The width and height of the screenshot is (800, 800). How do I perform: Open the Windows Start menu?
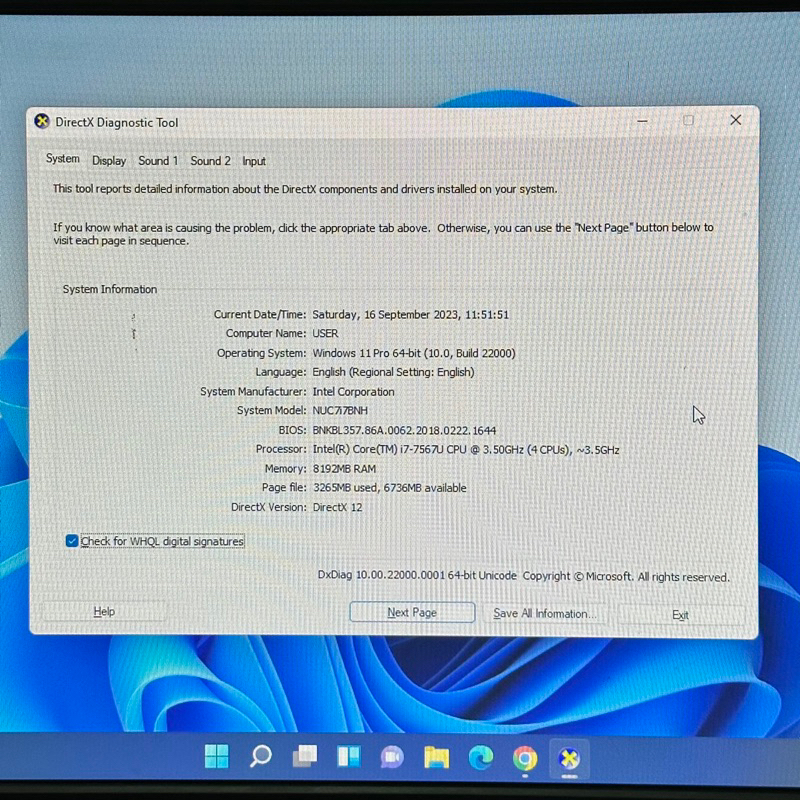(x=216, y=756)
